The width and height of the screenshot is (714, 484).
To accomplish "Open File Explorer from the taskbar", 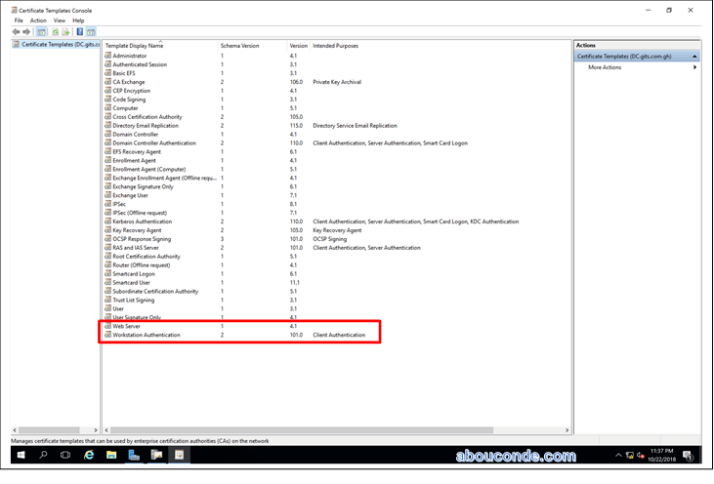I will point(111,455).
